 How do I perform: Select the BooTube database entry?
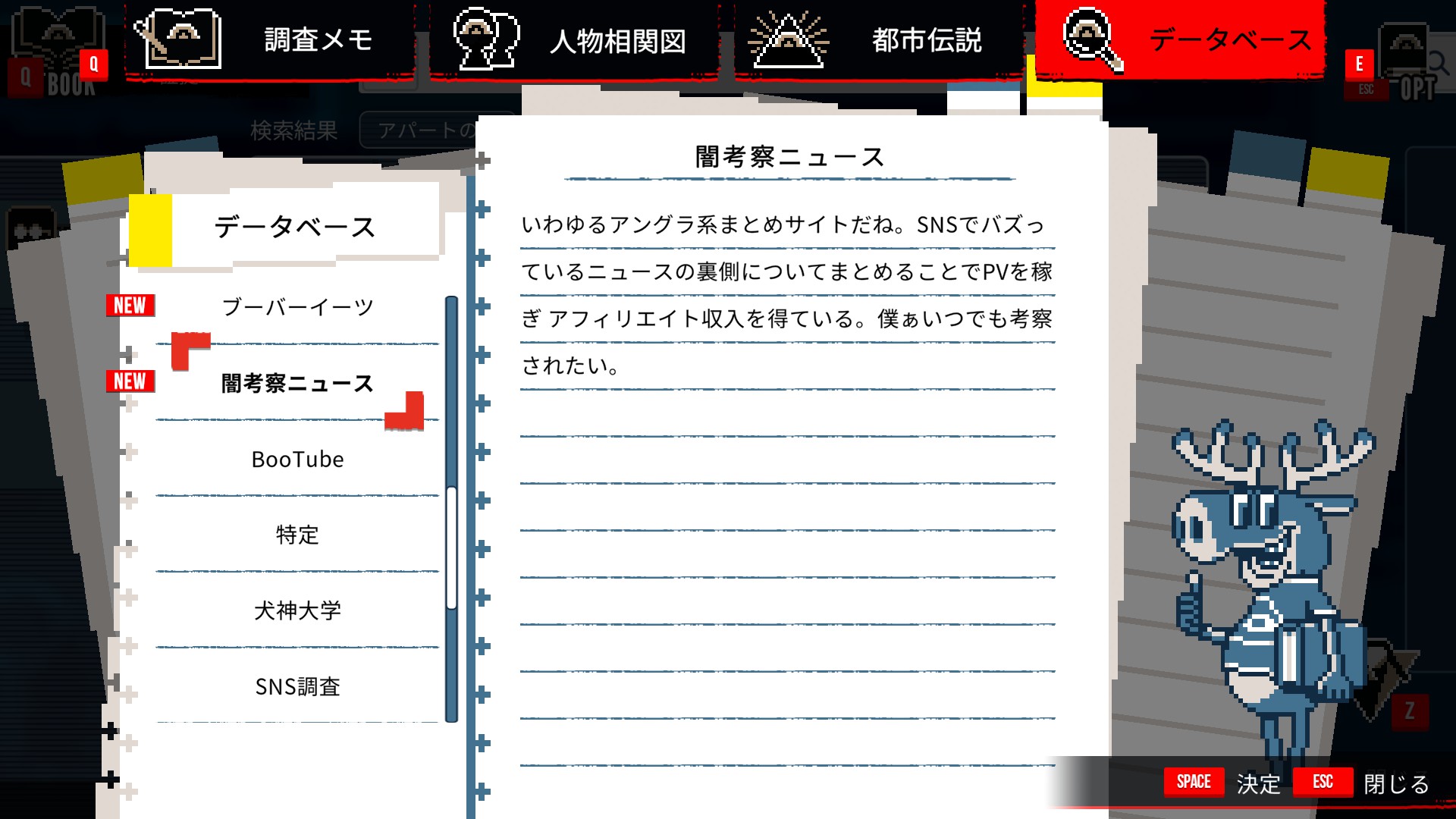297,460
